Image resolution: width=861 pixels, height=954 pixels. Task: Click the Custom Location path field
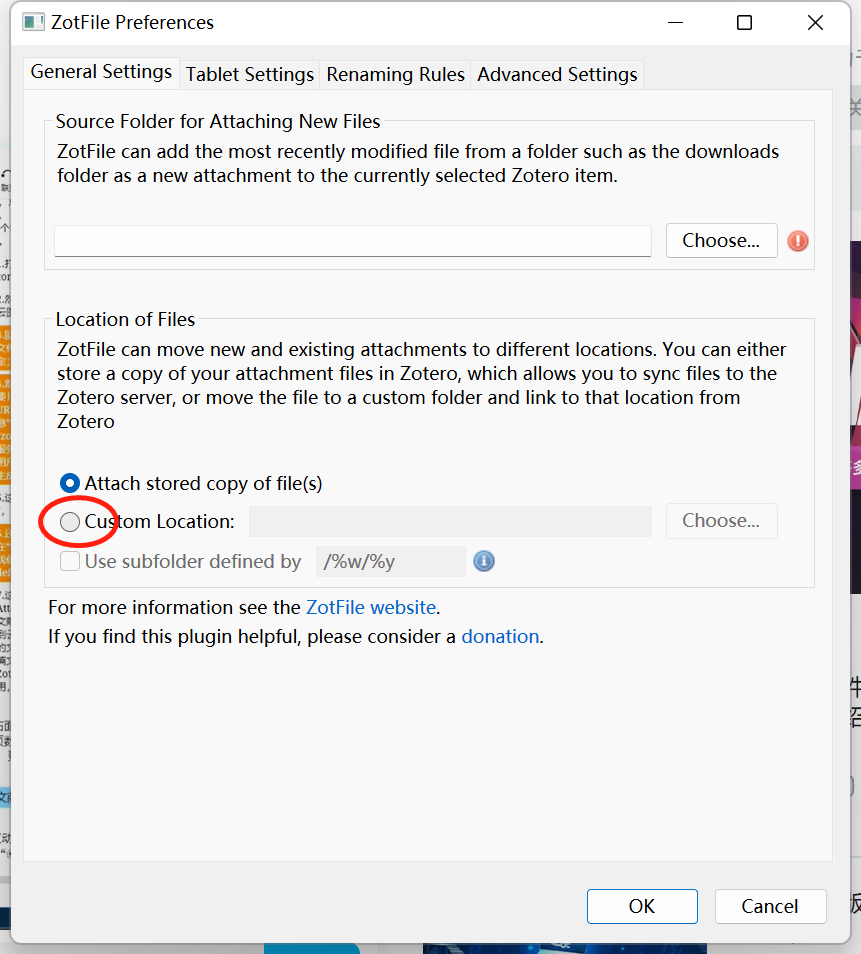coord(450,521)
